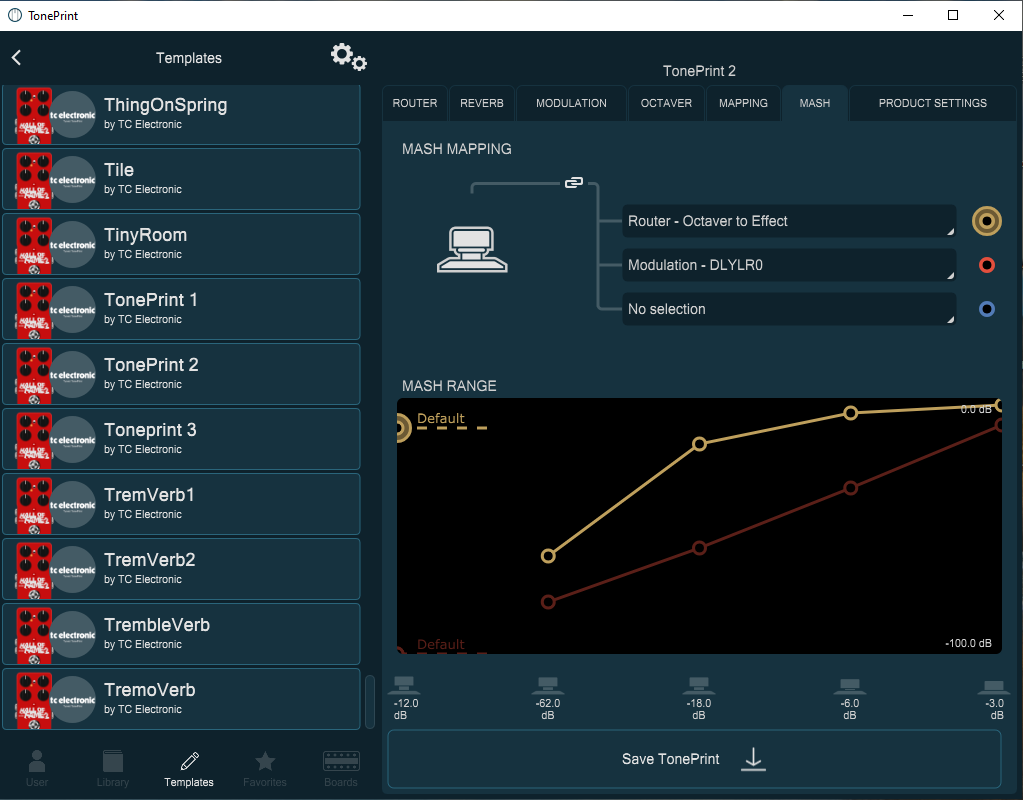Screen dimensions: 1023x800
Task: Click the yellow curve point above -18.0 dB
Action: coord(699,444)
